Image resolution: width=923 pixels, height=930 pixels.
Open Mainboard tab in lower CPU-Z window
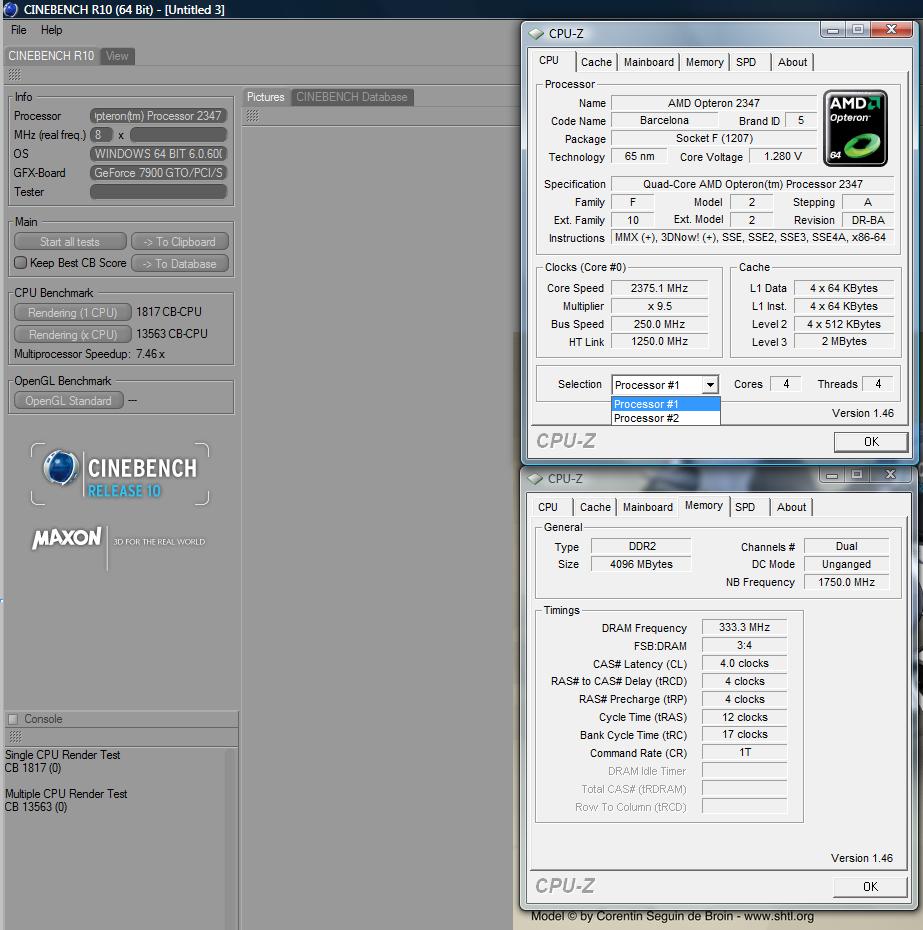647,507
